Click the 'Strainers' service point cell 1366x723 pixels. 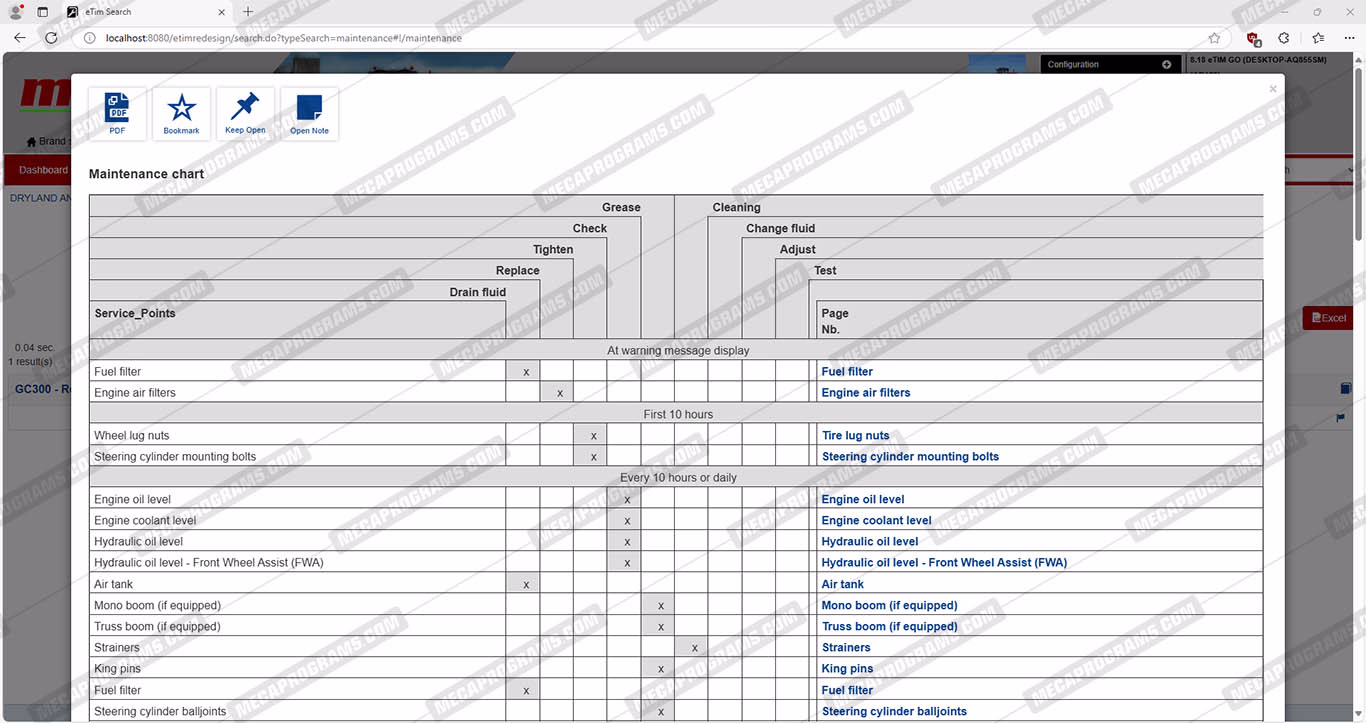298,648
